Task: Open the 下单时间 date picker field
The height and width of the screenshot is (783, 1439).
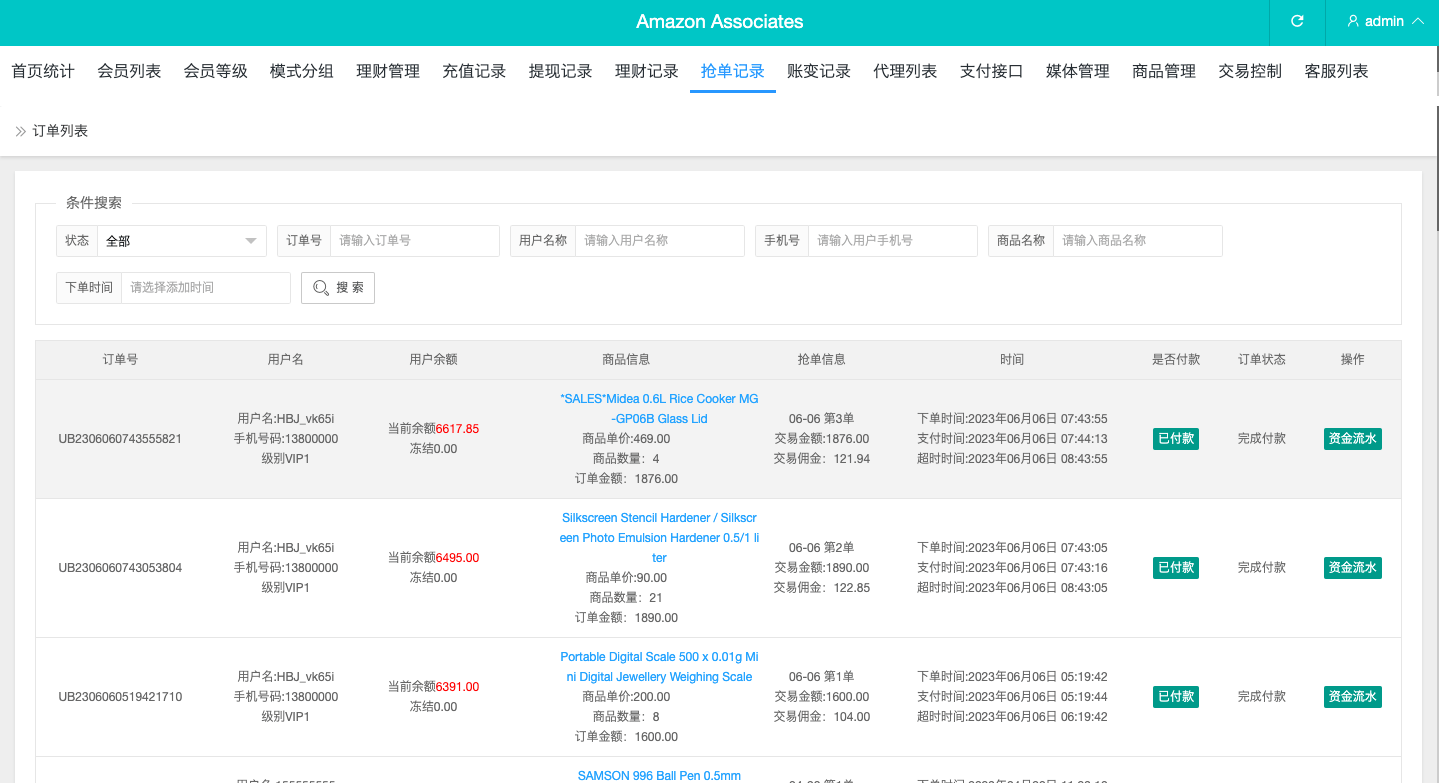Action: click(205, 287)
